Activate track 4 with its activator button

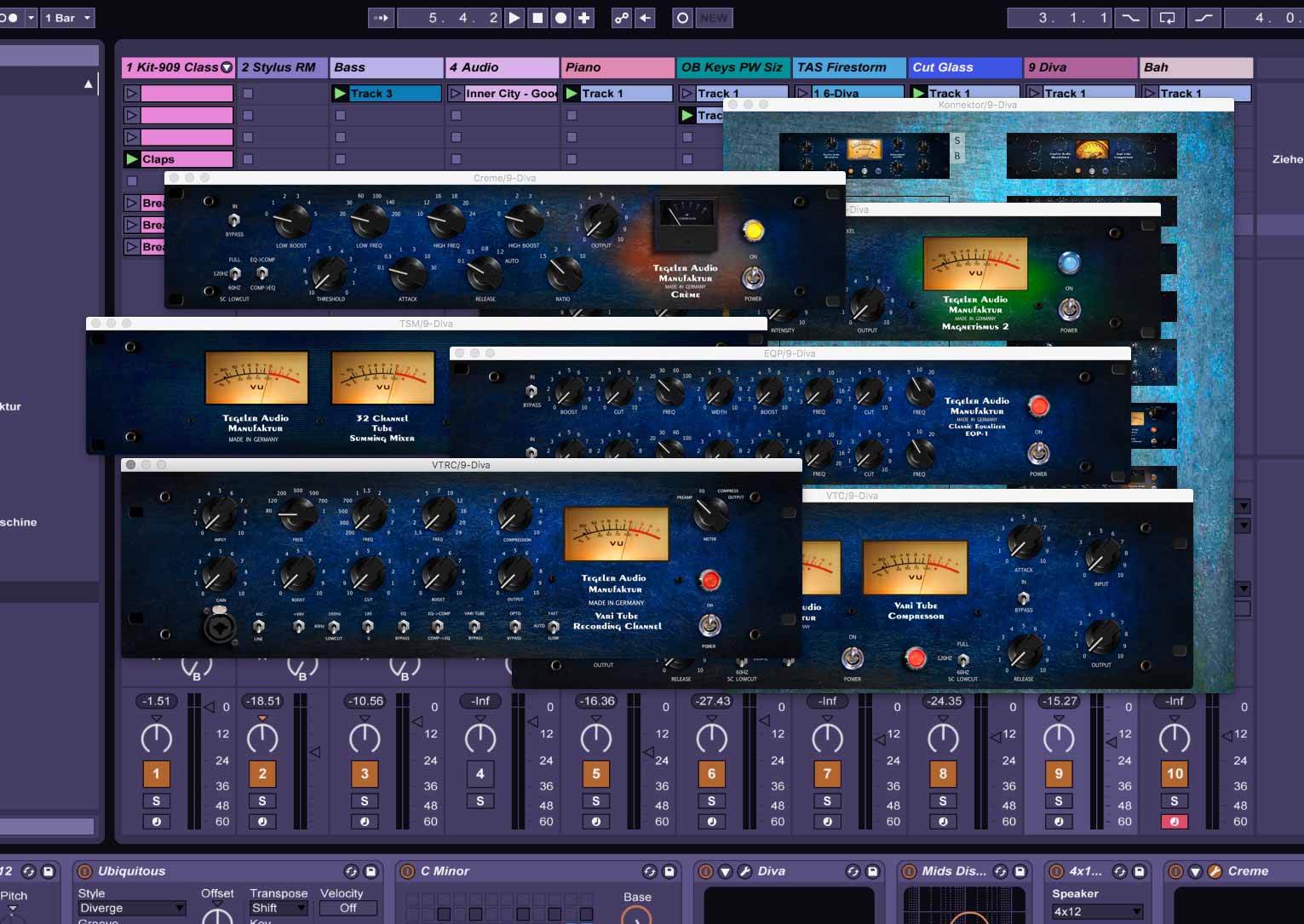pyautogui.click(x=480, y=773)
